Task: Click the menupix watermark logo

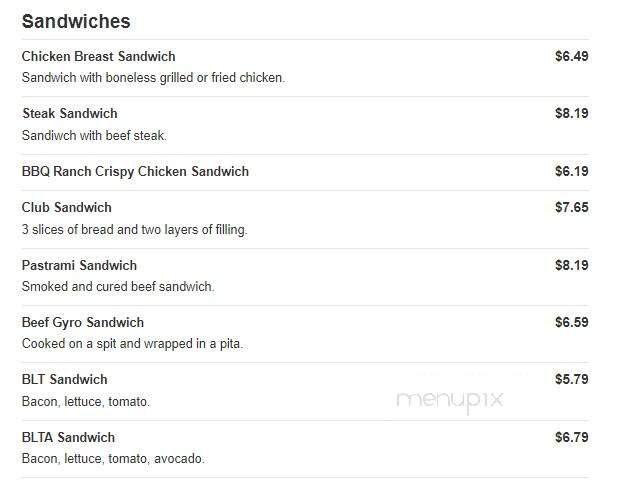Action: [450, 401]
